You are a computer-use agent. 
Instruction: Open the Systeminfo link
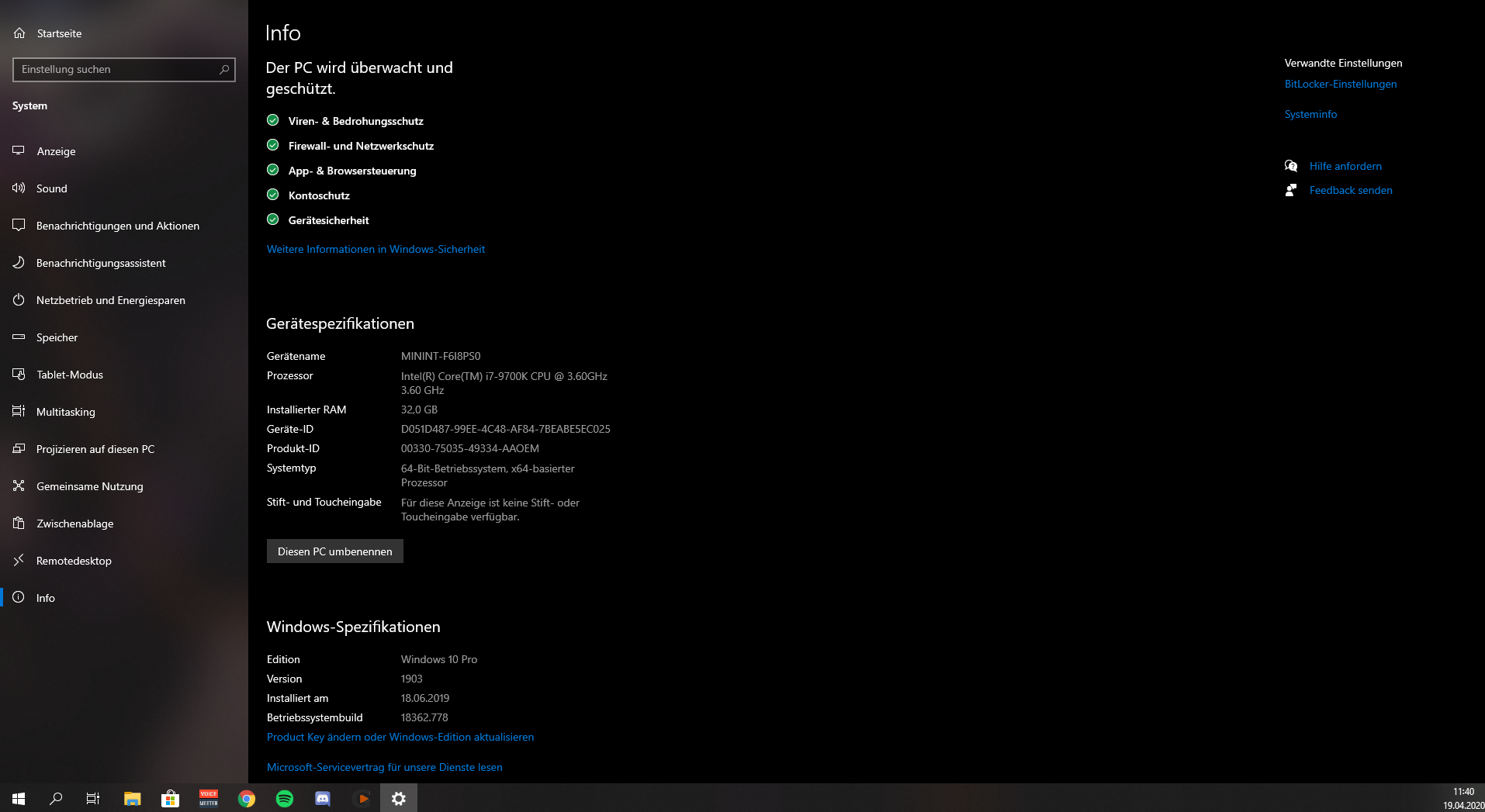[x=1310, y=114]
